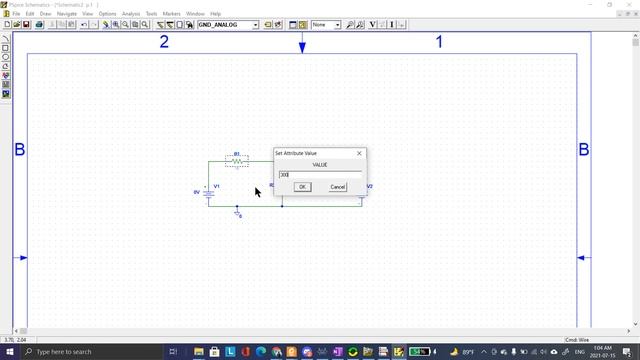Click the Current Marker icon

click(360, 25)
